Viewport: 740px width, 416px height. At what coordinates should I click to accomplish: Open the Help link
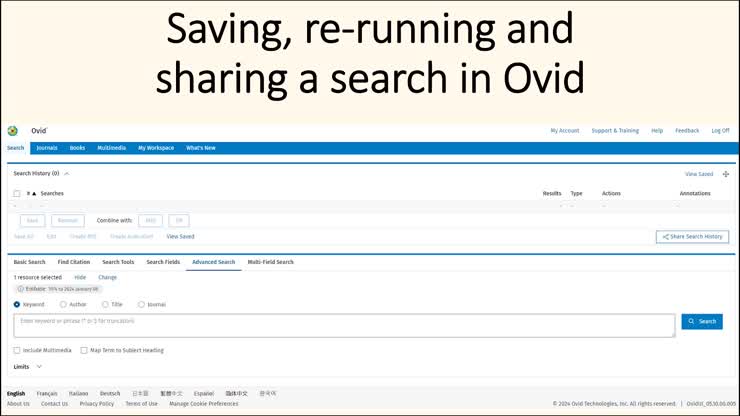pyautogui.click(x=657, y=131)
